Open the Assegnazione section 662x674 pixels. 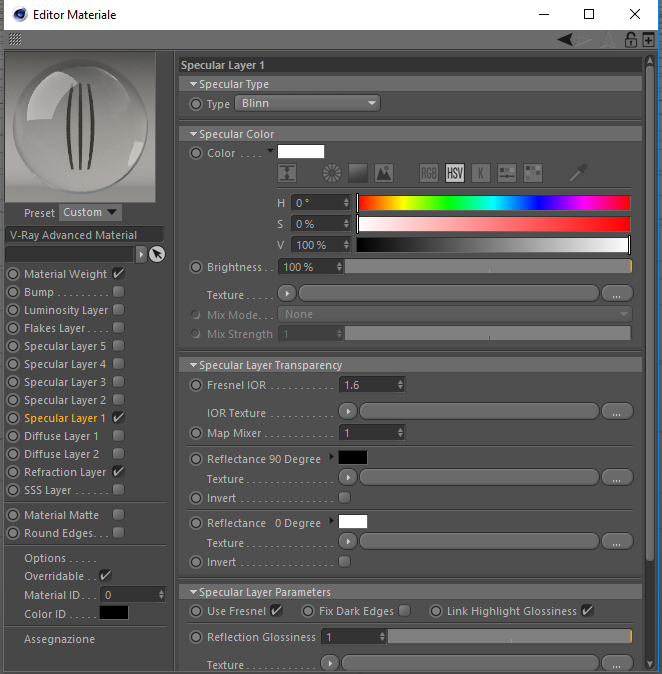(x=59, y=639)
